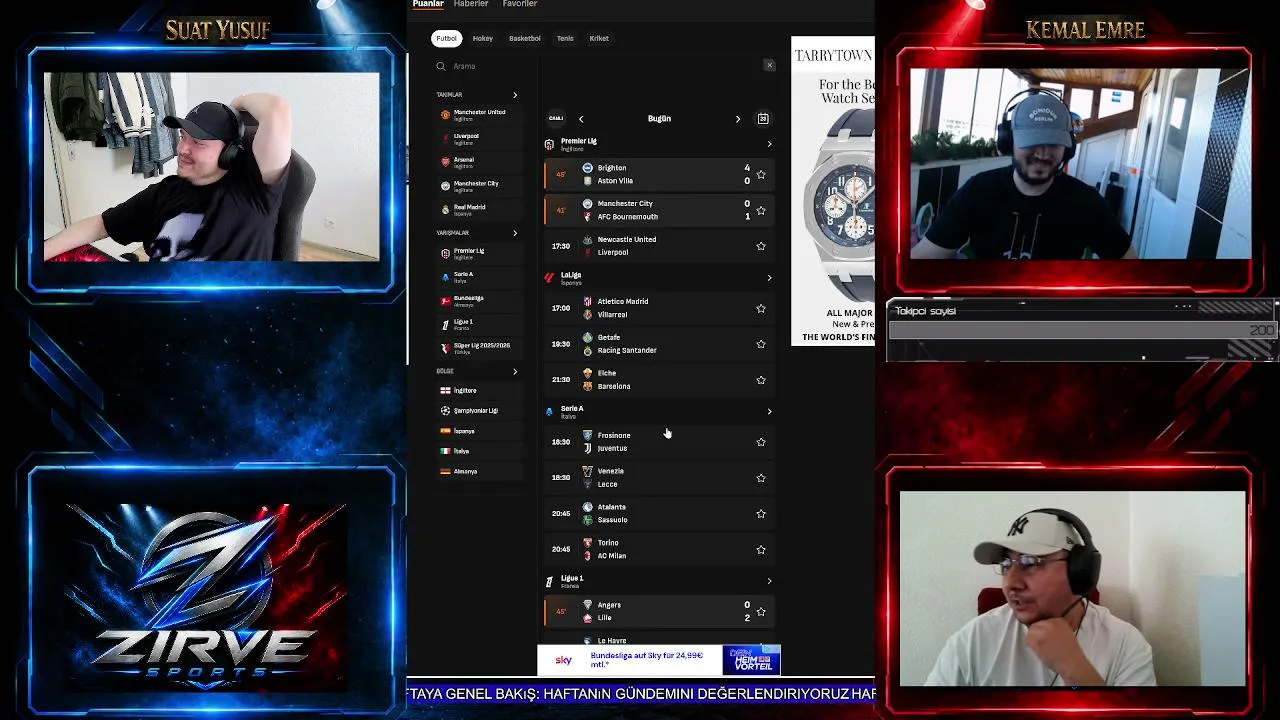Click the İspanya flag icon
Screen dimensions: 1280x720
pyautogui.click(x=445, y=431)
